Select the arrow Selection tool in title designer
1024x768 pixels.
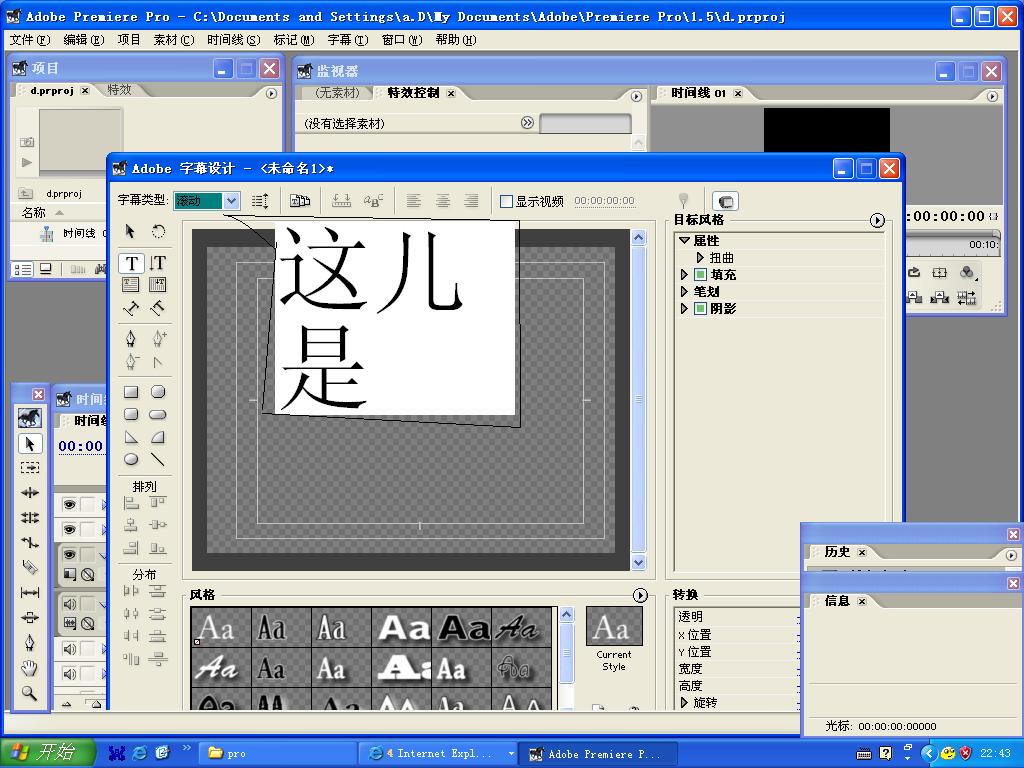(x=130, y=231)
